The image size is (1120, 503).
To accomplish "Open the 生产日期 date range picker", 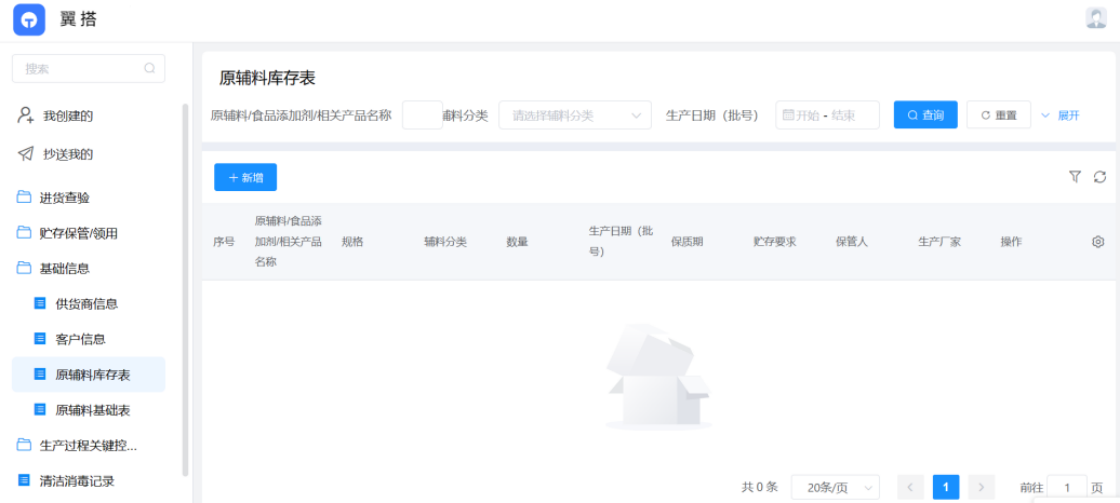I will 827,115.
